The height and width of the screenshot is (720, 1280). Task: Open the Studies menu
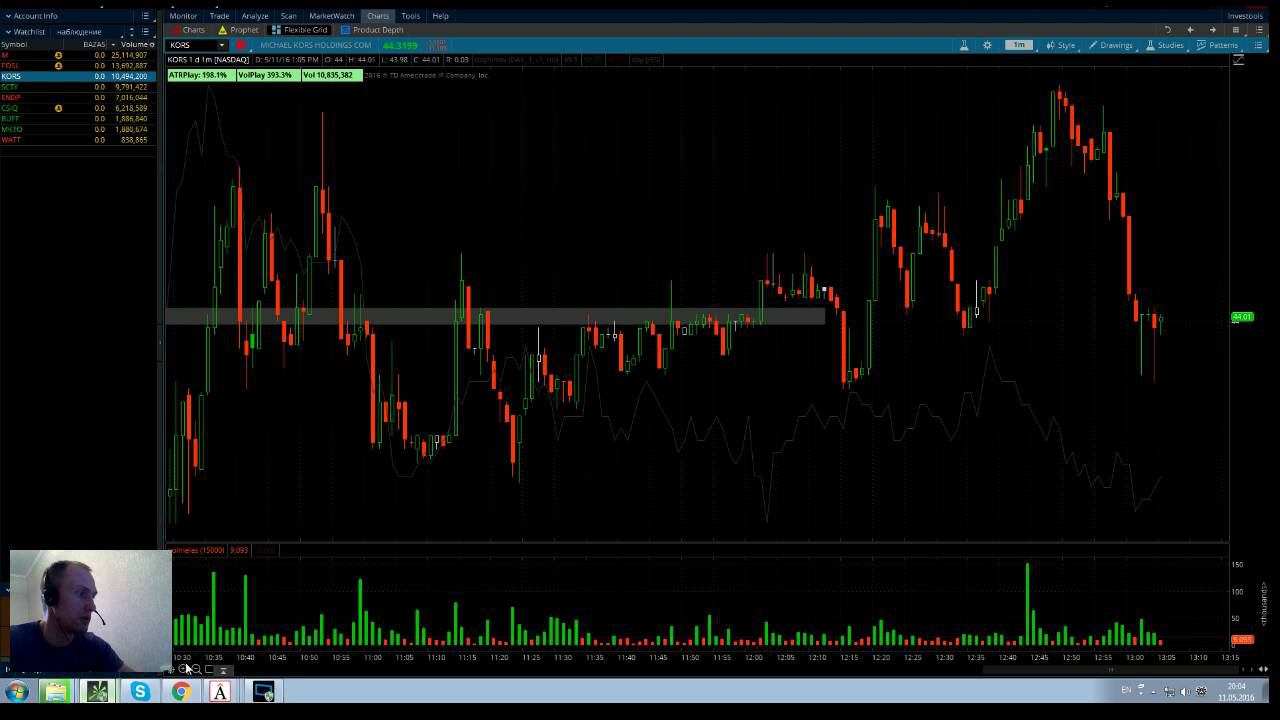[1165, 45]
